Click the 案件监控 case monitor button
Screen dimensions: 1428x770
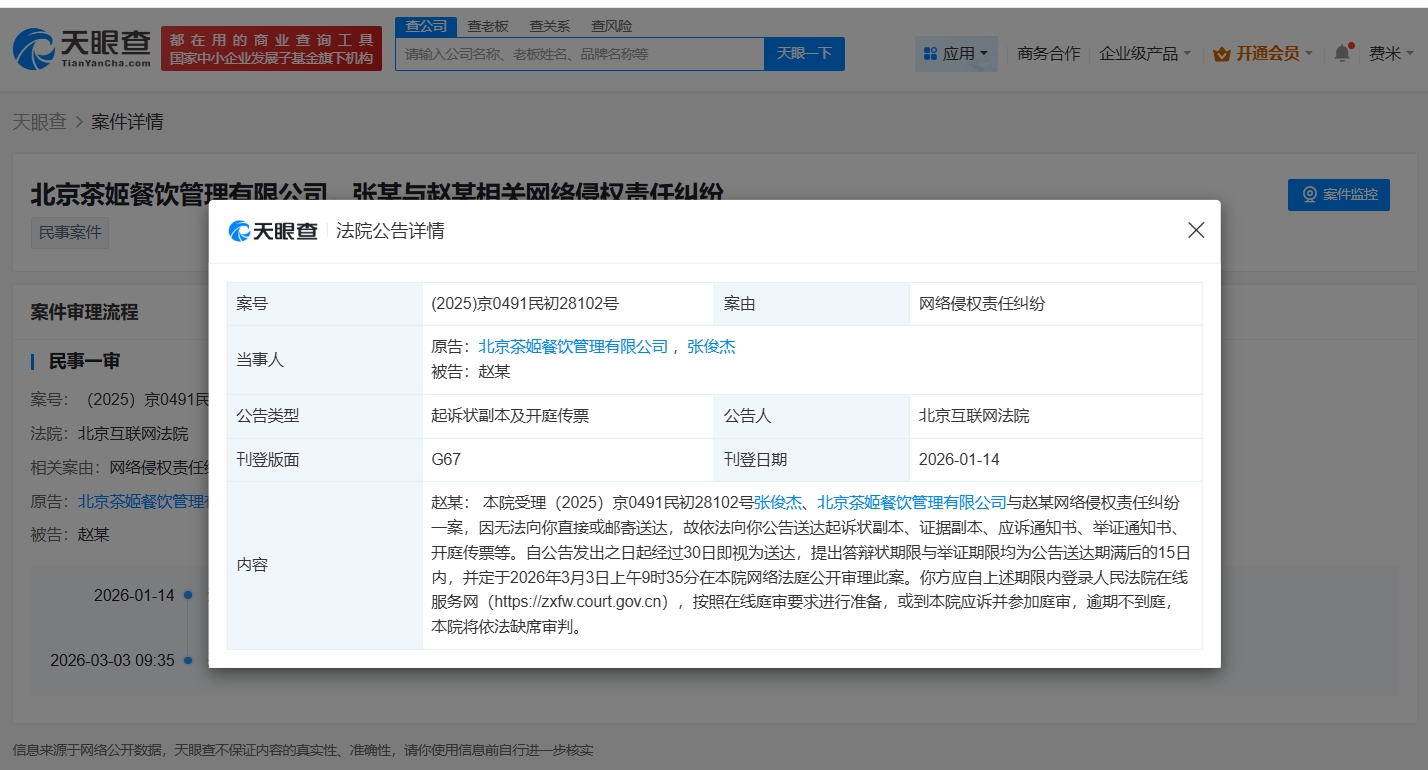pos(1338,194)
